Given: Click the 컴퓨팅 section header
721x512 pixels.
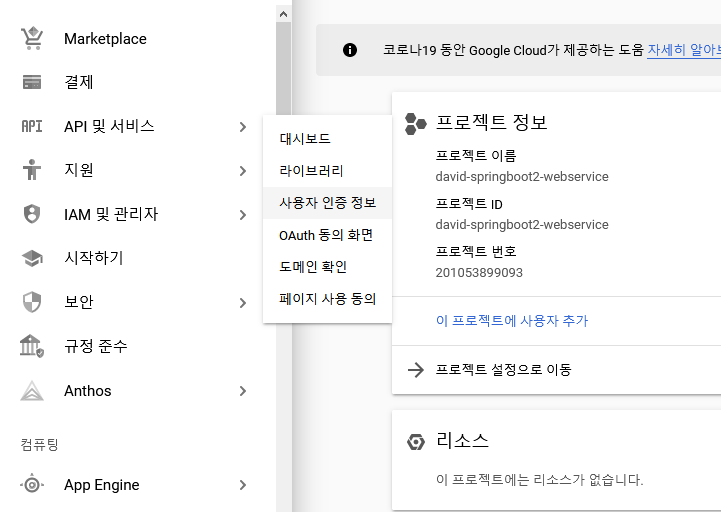Looking at the screenshot, I should click(x=40, y=444).
